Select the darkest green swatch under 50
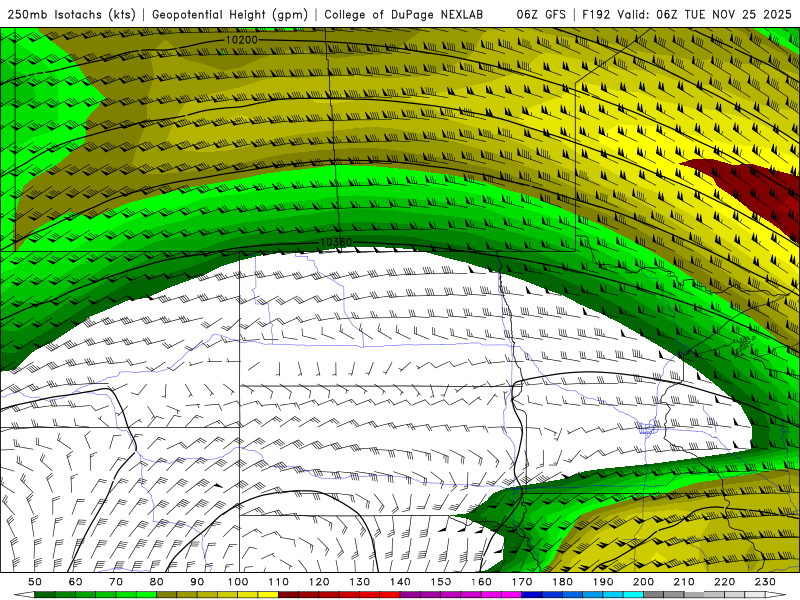Image resolution: width=800 pixels, height=600 pixels. (45, 595)
